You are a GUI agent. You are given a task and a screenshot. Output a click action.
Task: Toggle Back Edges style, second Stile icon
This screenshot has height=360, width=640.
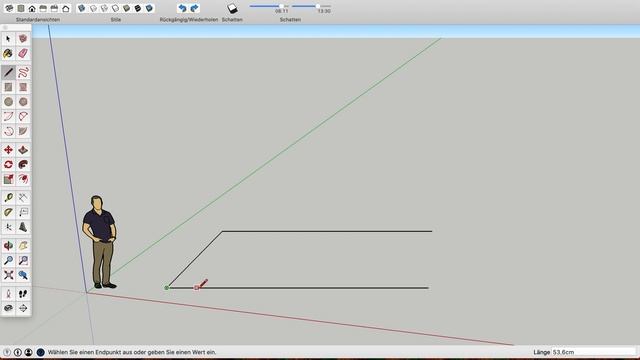click(93, 8)
